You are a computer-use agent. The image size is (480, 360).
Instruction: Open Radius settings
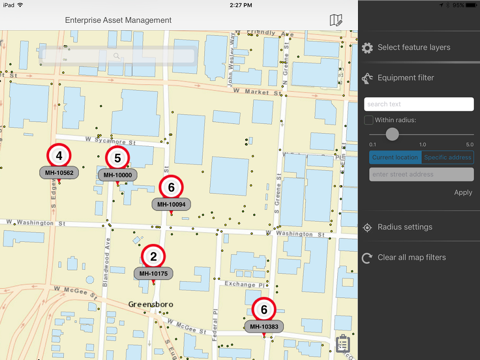(405, 227)
